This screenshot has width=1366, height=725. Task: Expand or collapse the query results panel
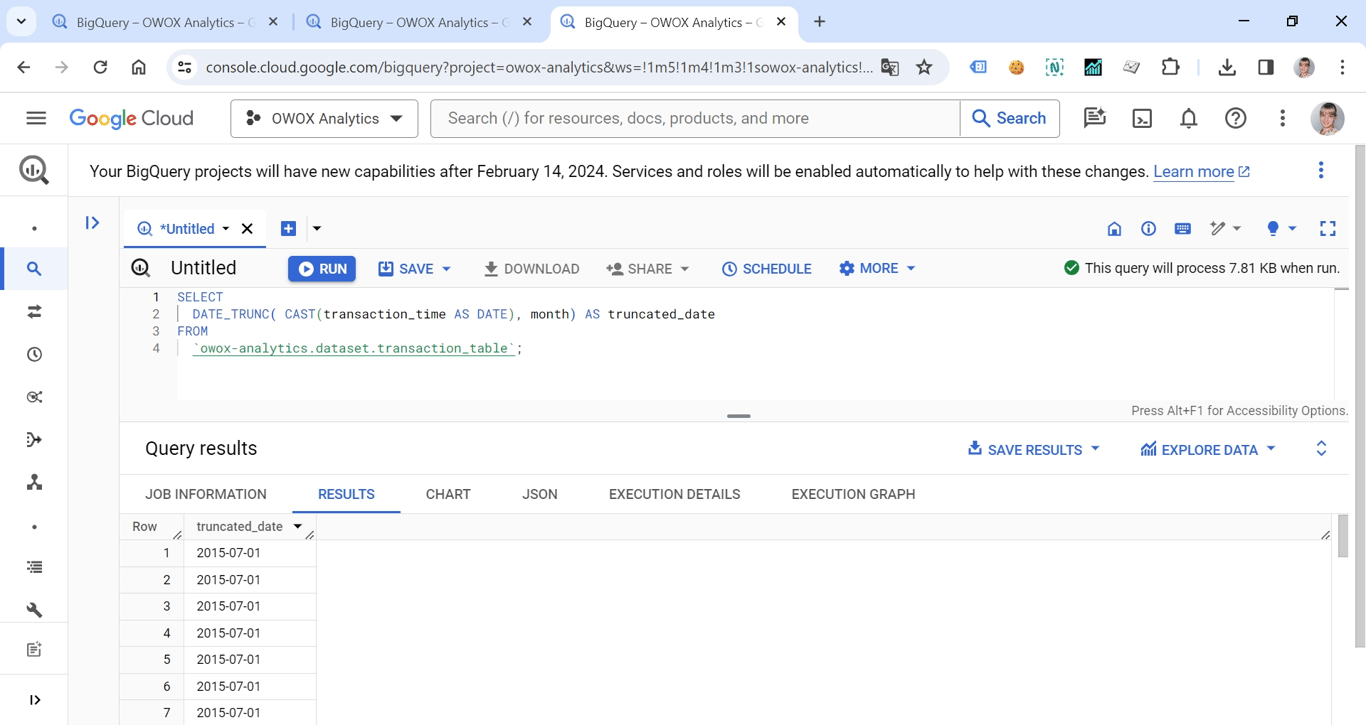point(1321,449)
